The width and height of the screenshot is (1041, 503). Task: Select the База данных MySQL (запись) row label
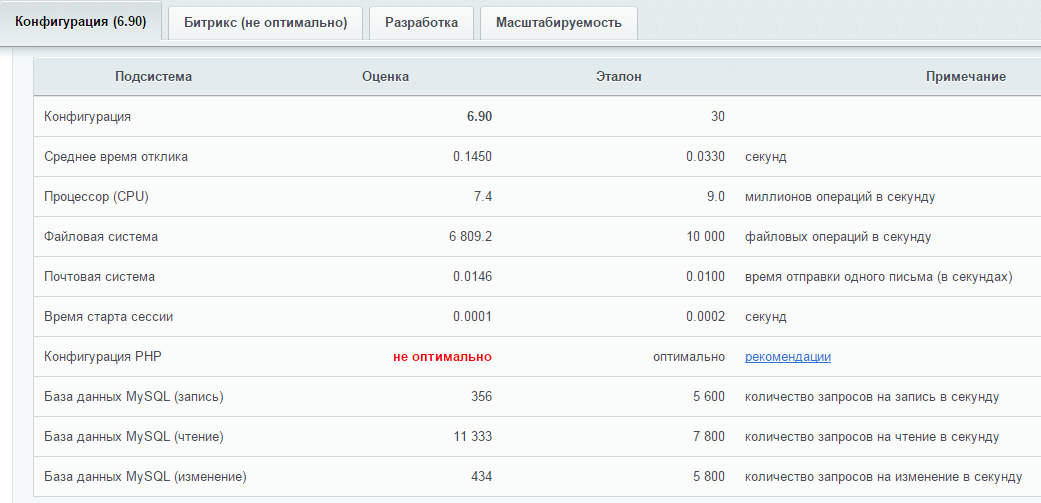[134, 397]
